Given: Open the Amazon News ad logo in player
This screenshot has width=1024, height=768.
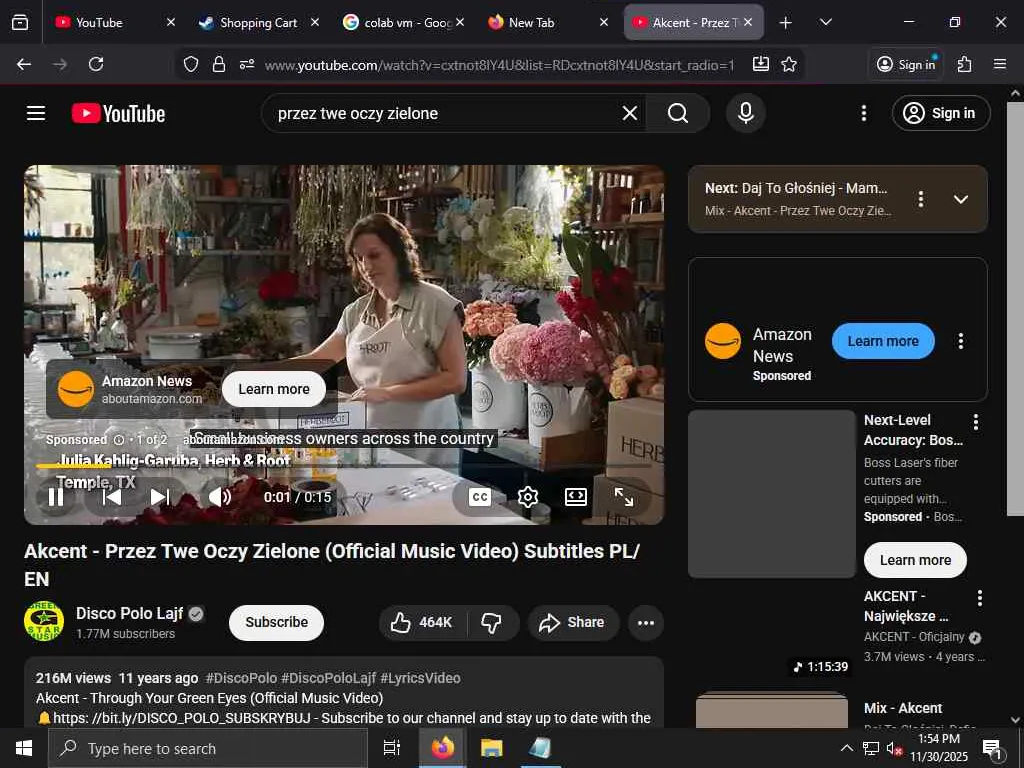Looking at the screenshot, I should pos(76,389).
